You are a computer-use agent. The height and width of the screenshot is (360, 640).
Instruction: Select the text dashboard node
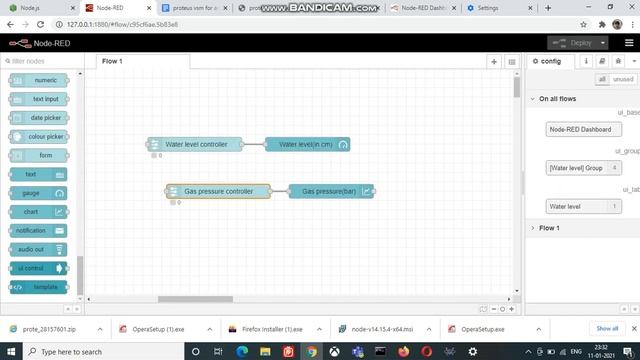pyautogui.click(x=39, y=174)
